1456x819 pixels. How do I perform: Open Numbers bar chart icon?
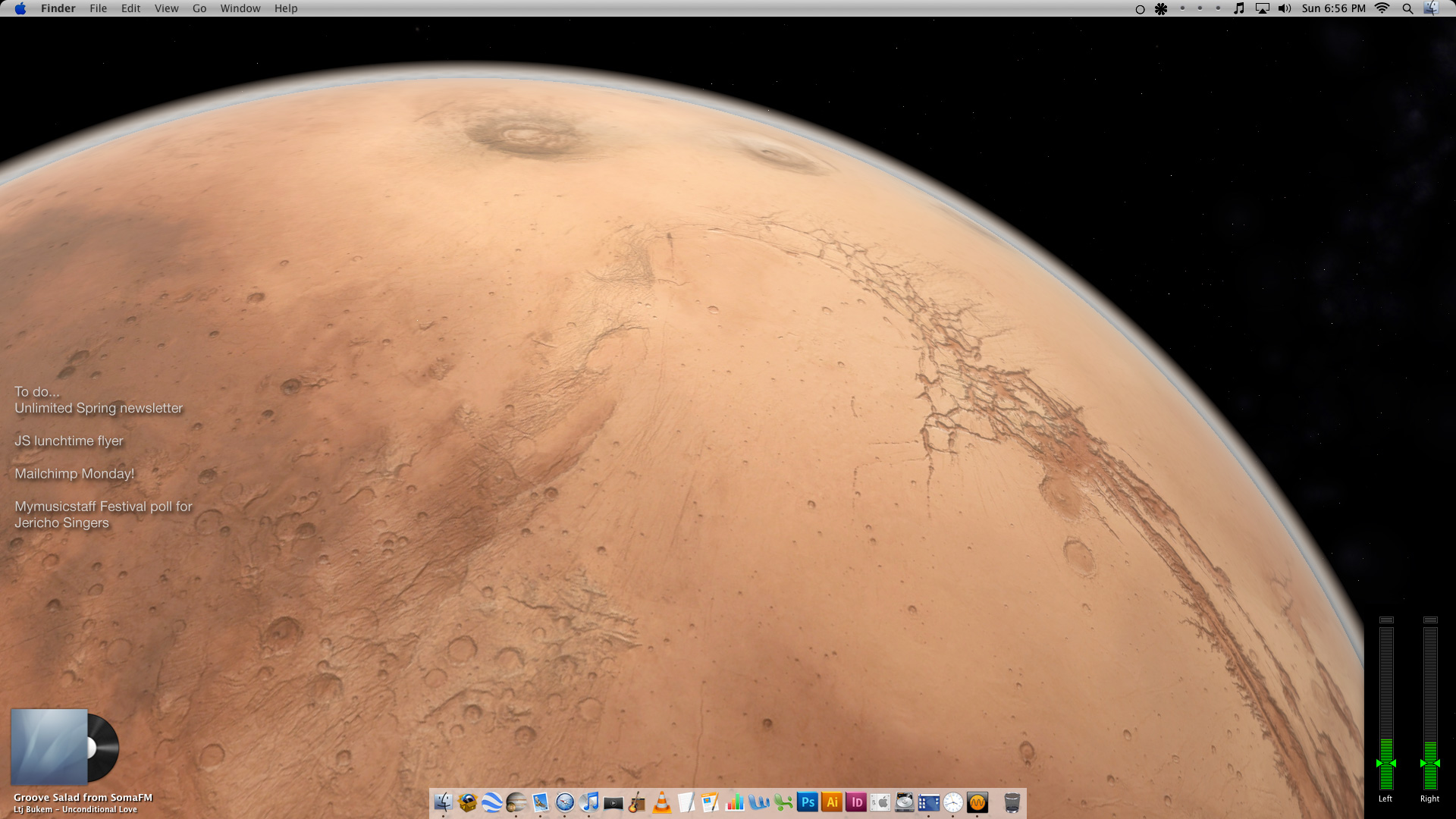(x=735, y=802)
